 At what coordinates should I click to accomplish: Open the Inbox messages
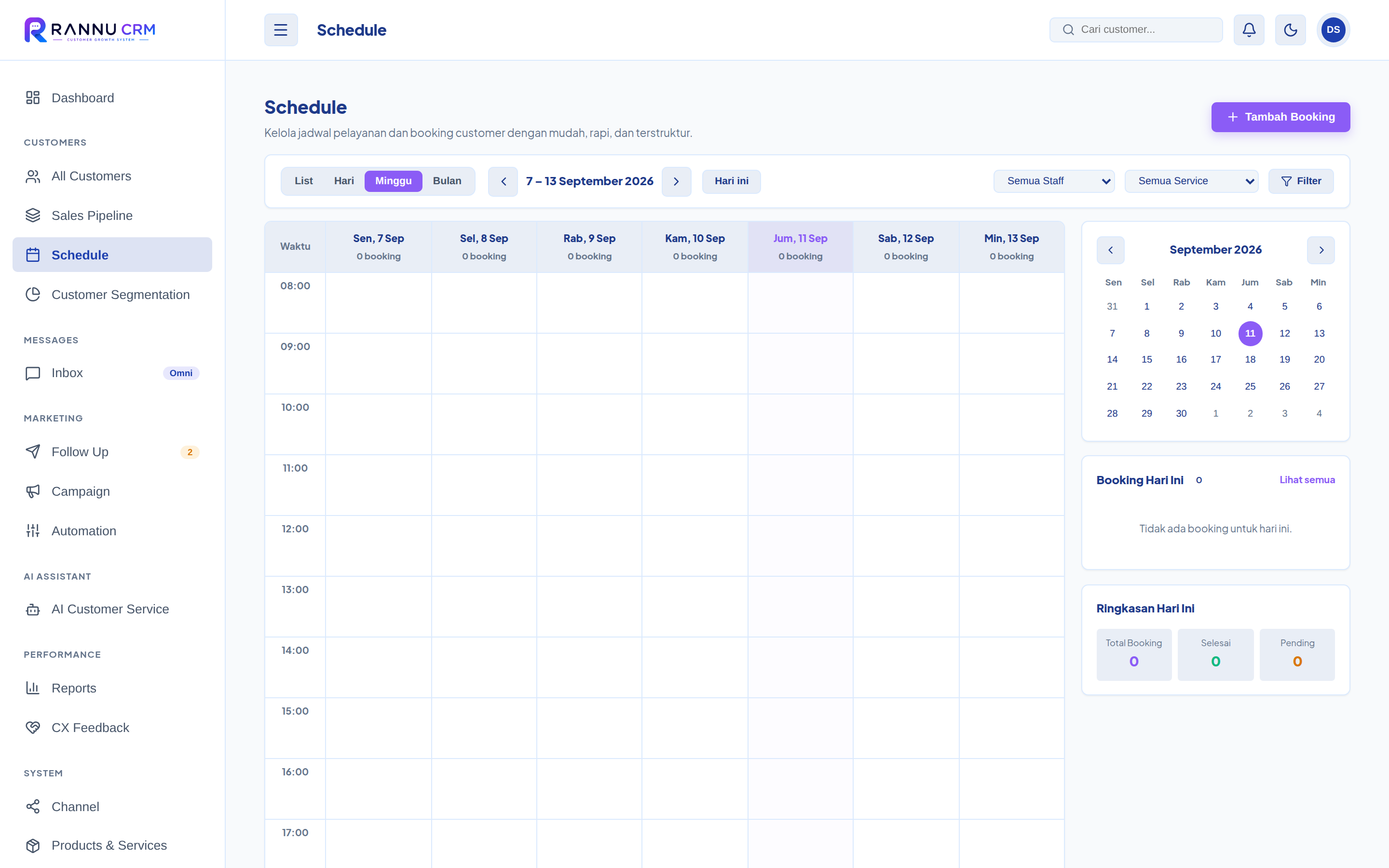[112, 373]
